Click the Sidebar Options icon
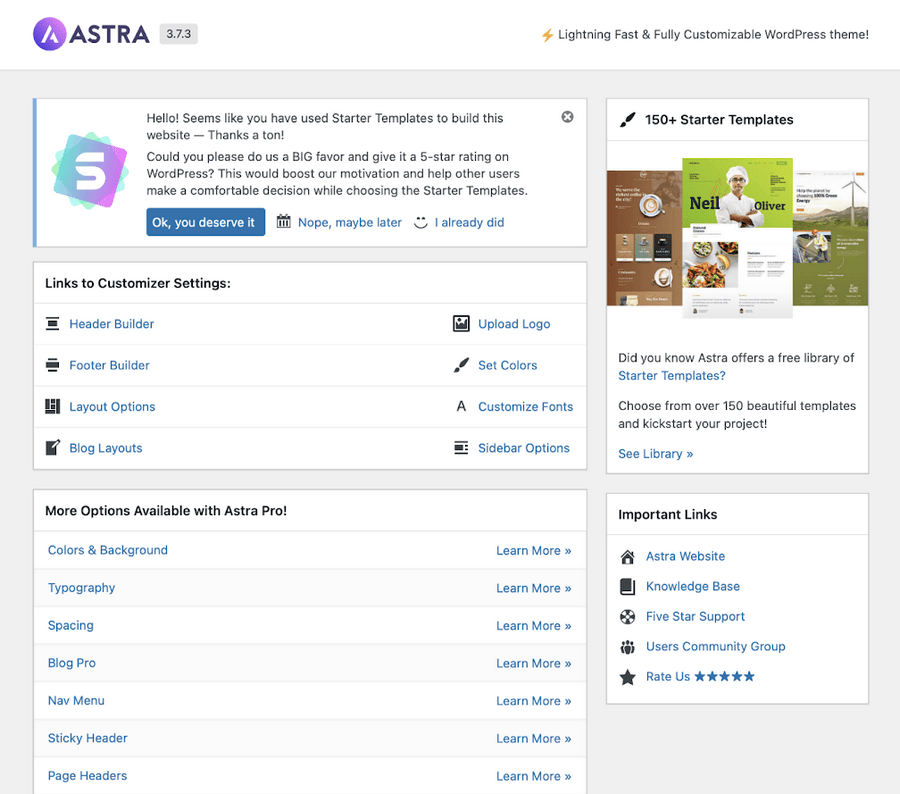This screenshot has width=900, height=794. 461,448
